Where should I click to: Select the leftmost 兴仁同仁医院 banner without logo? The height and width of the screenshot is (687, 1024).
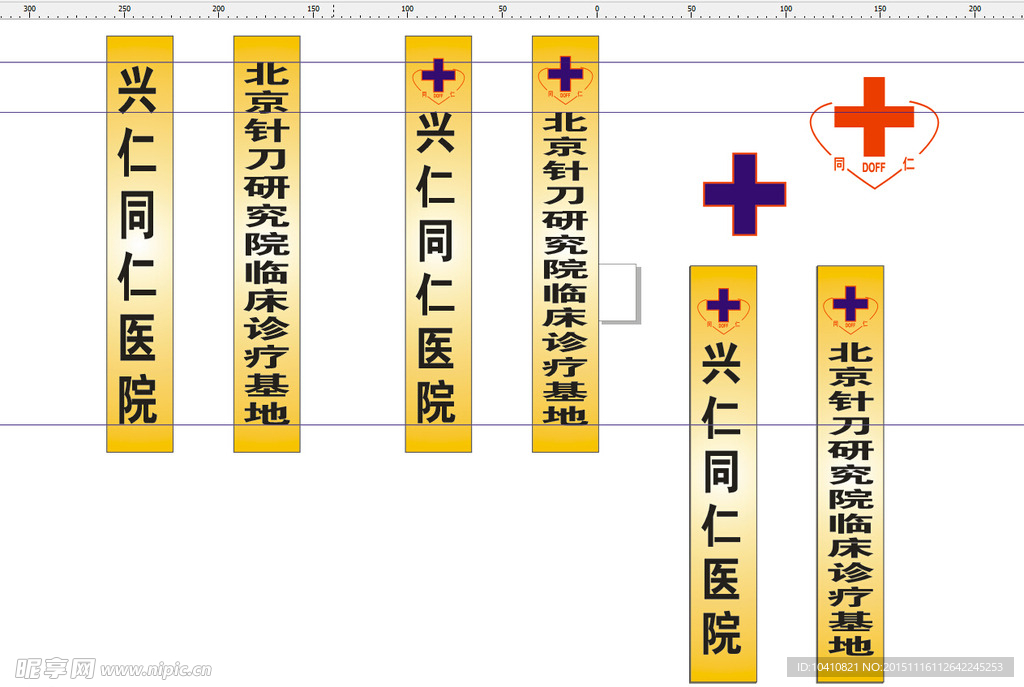coord(139,244)
